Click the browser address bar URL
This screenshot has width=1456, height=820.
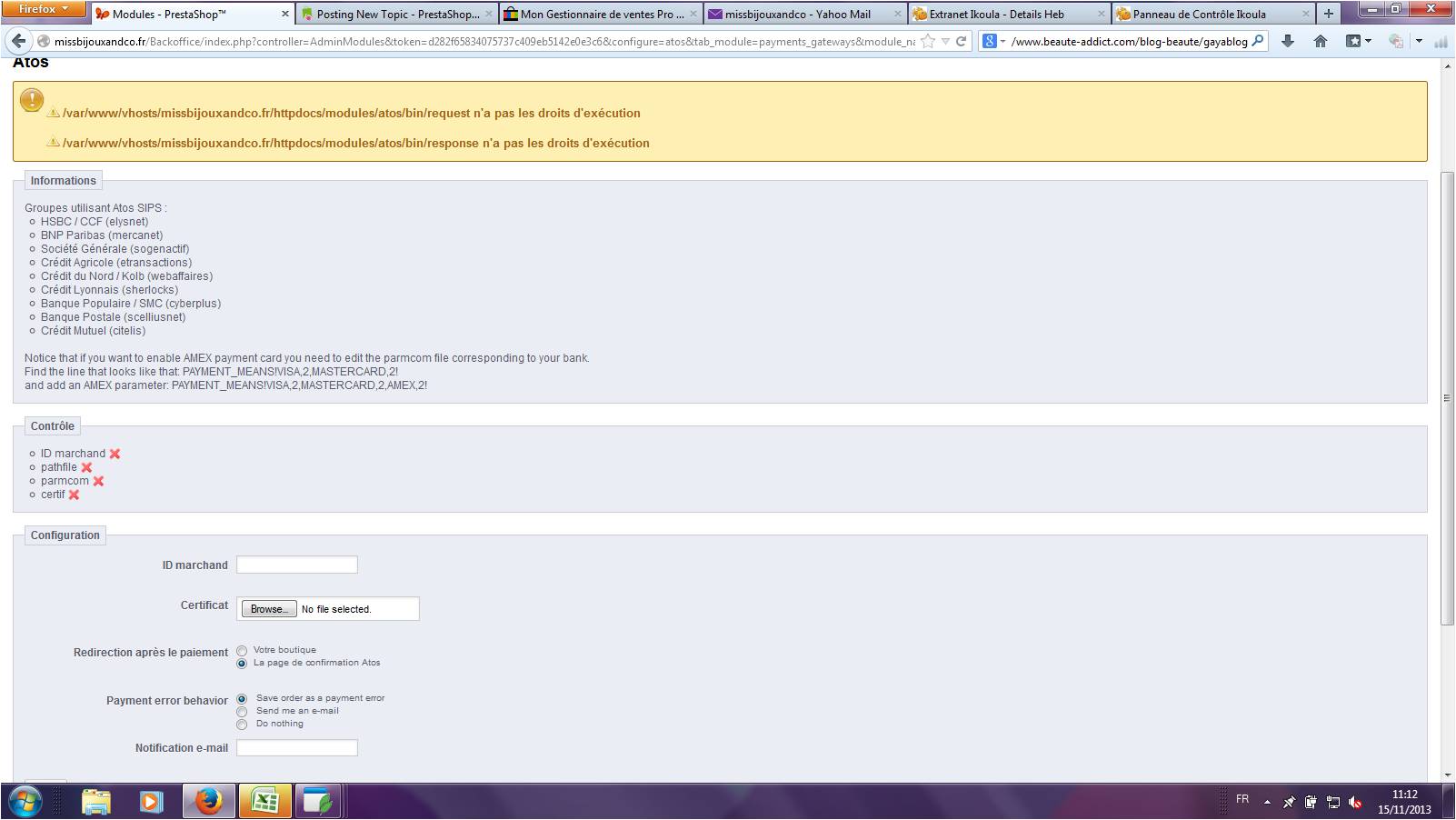pos(484,41)
